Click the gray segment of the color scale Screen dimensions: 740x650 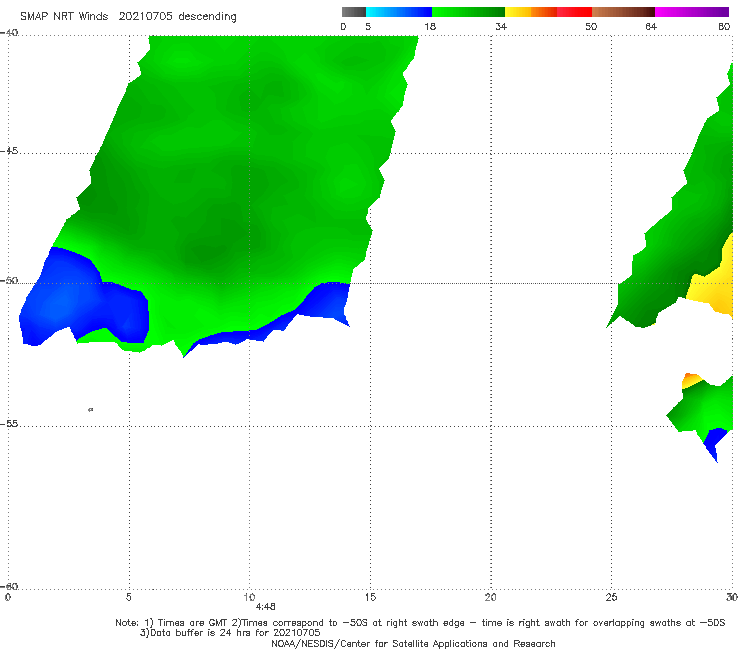[354, 12]
